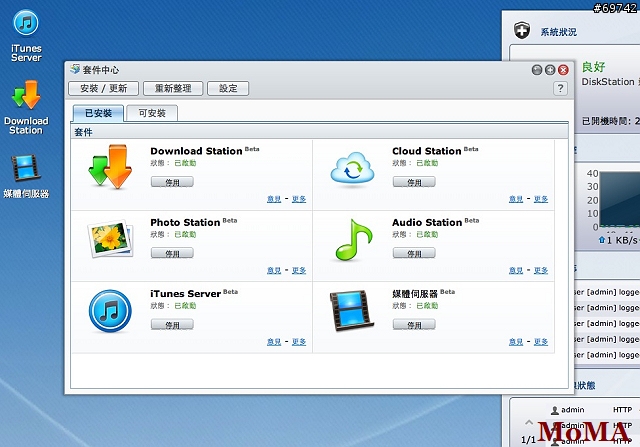This screenshot has width=640, height=447.
Task: Open the 更多 link for 媒體伺服器
Action: pos(541,342)
